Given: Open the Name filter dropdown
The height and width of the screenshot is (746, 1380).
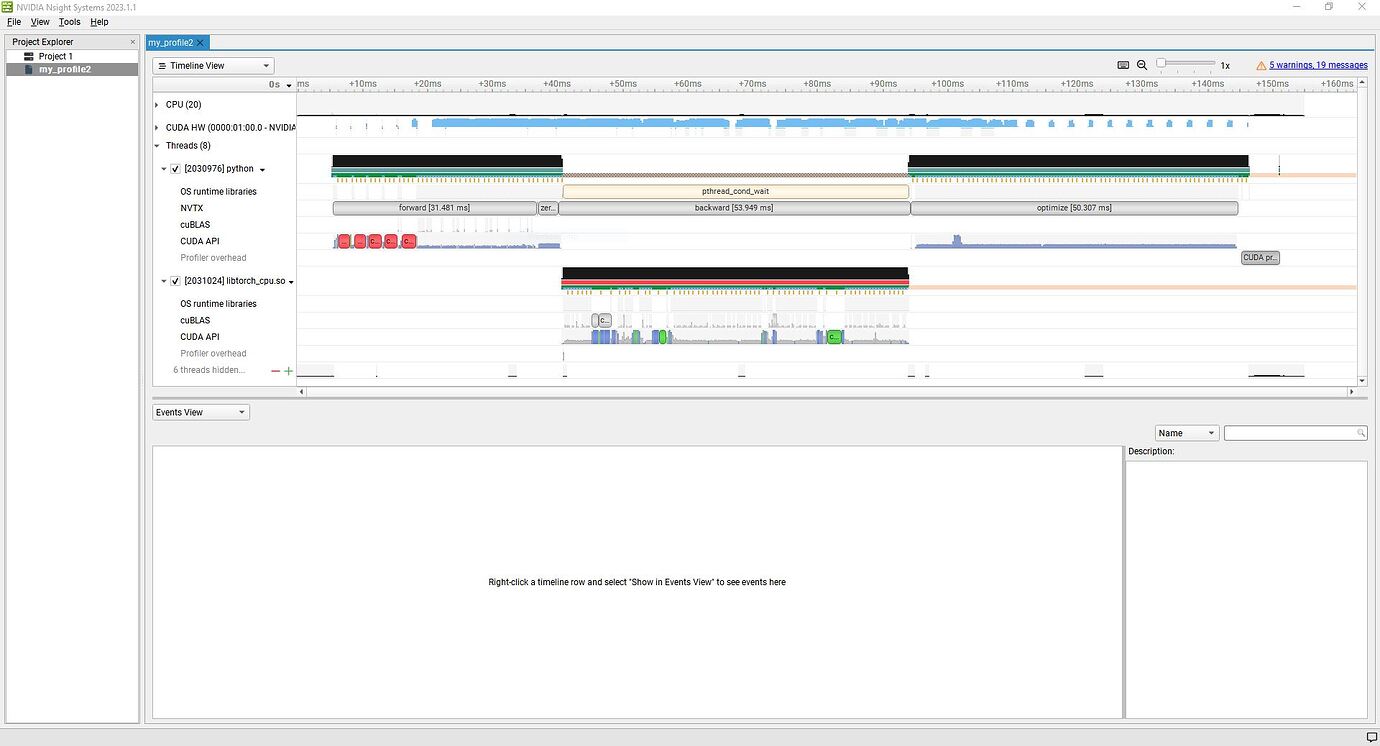Looking at the screenshot, I should coord(1186,433).
